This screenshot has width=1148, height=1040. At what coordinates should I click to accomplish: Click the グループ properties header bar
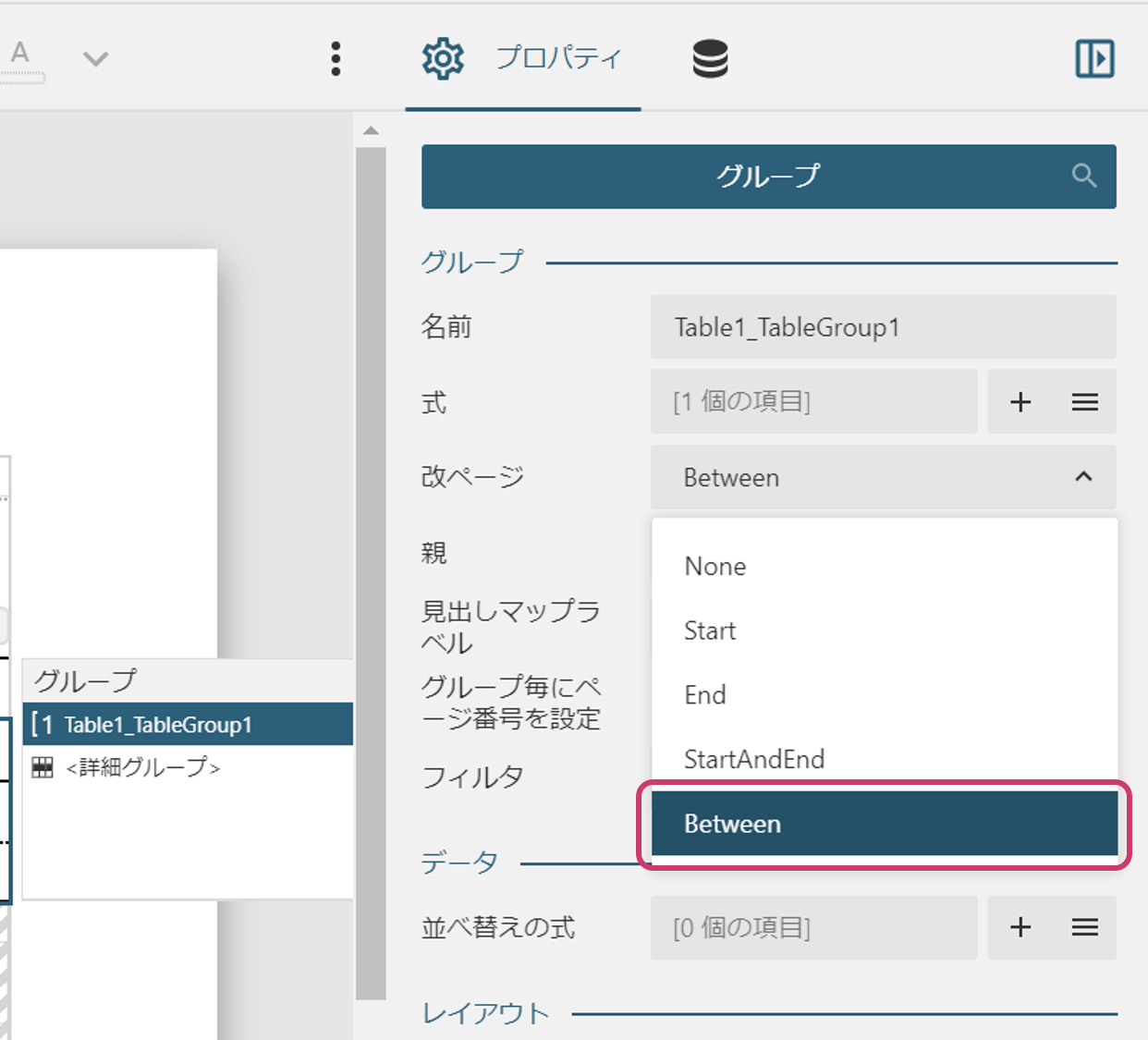pos(768,176)
